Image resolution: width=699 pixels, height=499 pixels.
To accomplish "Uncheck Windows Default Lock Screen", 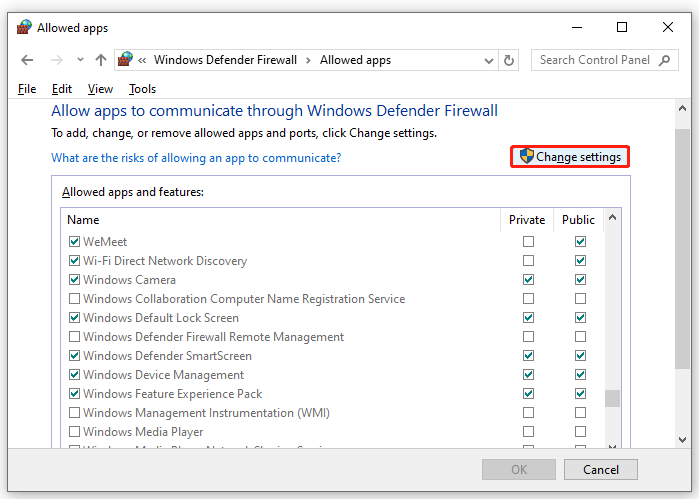I will pyautogui.click(x=74, y=318).
